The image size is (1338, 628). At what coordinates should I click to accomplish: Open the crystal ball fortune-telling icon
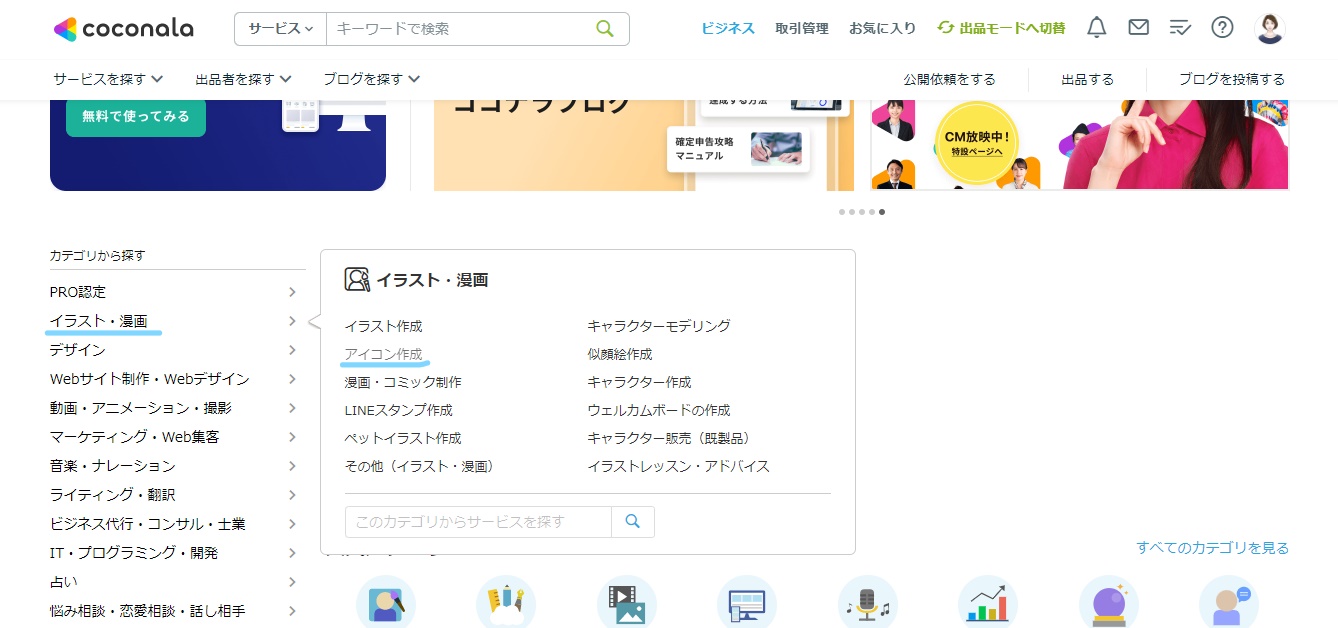tap(1109, 602)
